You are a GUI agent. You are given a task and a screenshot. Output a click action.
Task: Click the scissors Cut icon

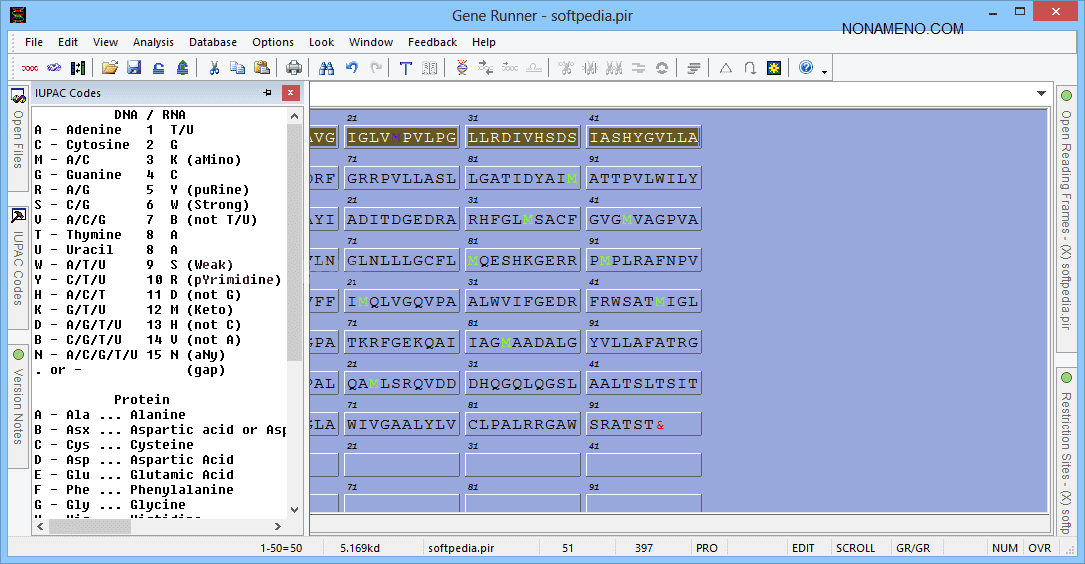point(213,68)
